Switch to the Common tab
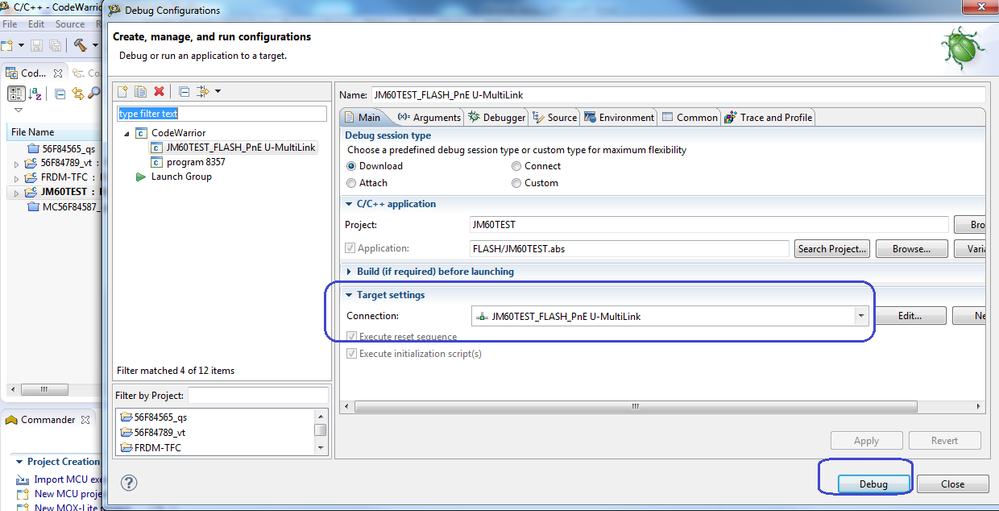 point(690,117)
